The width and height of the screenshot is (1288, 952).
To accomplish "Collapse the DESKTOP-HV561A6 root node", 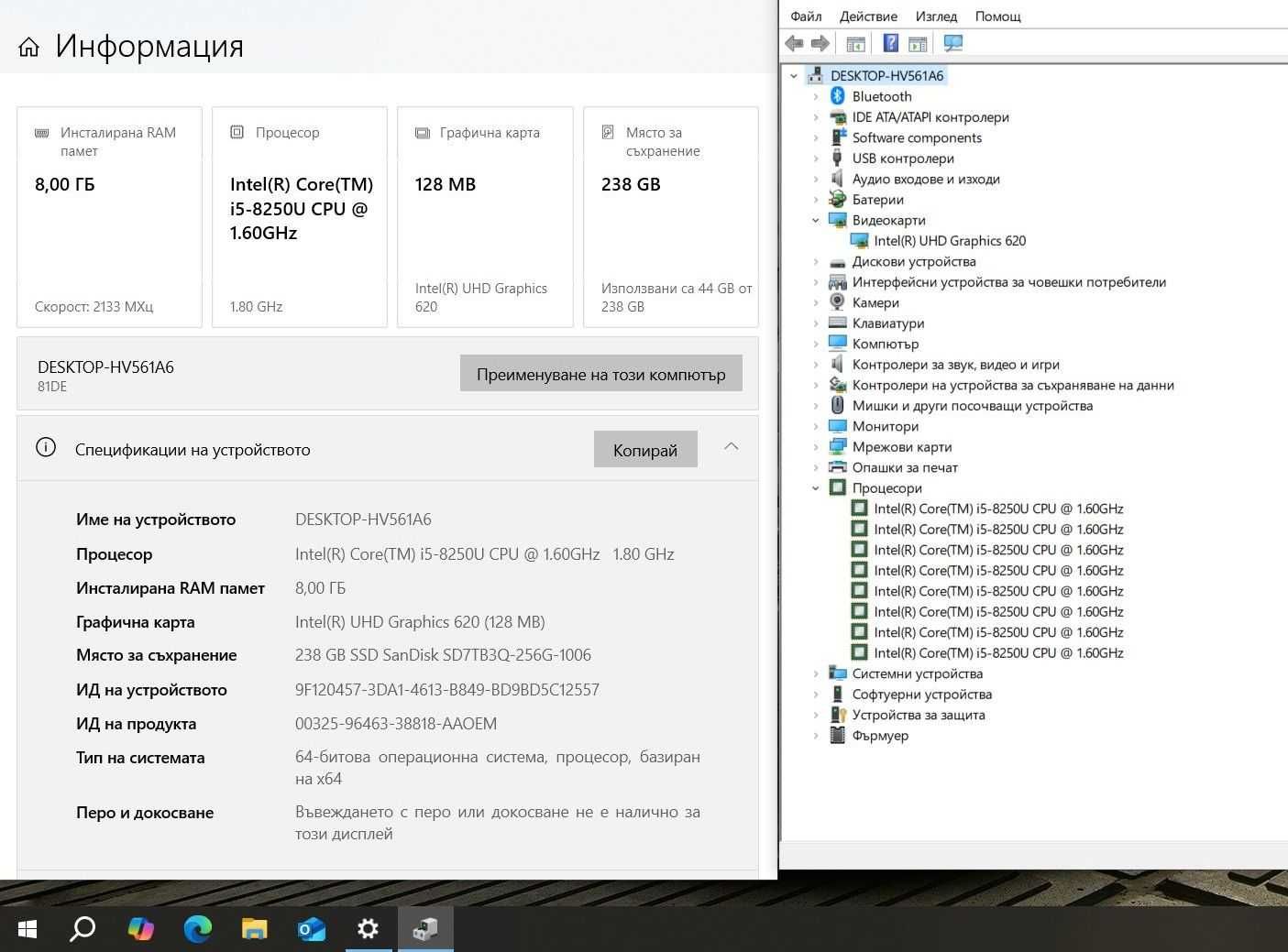I will 794,76.
